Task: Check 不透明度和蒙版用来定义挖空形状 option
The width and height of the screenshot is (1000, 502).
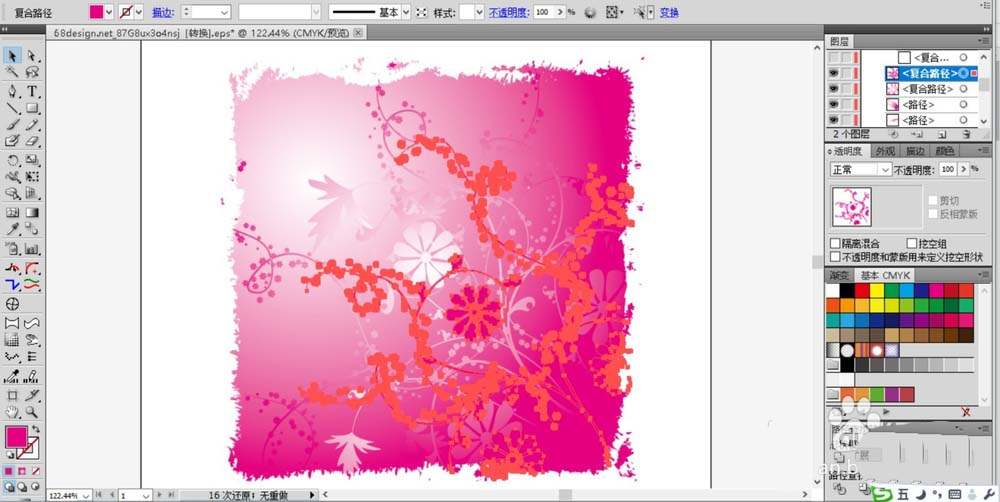Action: pyautogui.click(x=835, y=256)
